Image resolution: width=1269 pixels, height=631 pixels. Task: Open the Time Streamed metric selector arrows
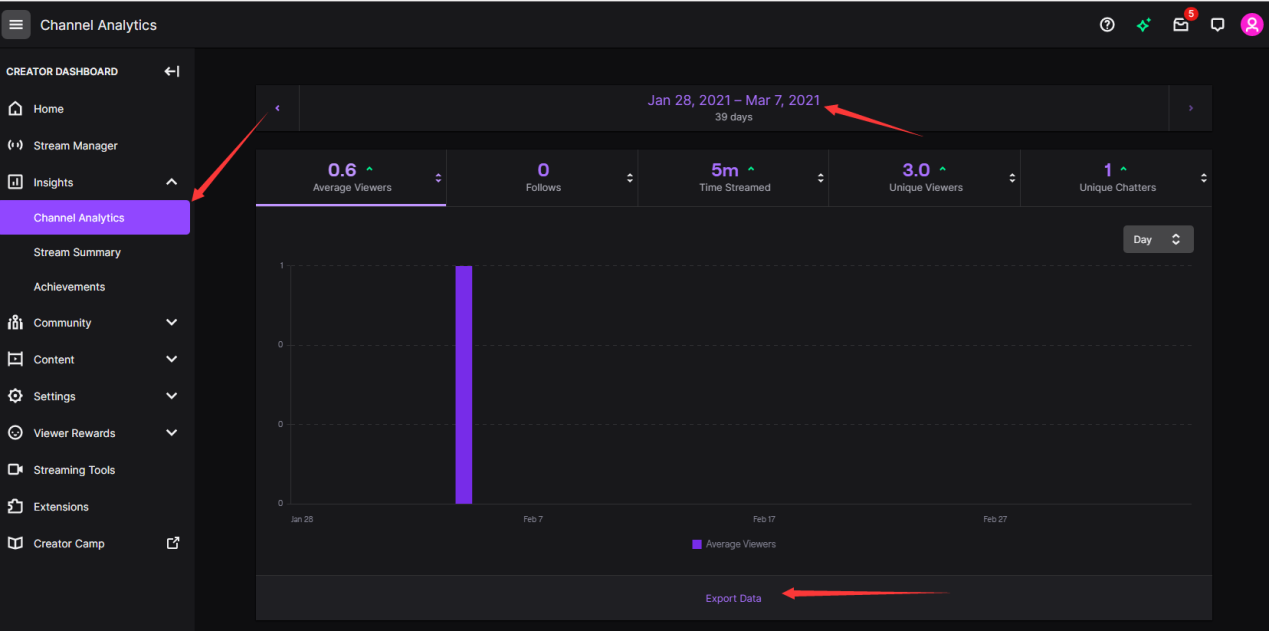click(821, 178)
